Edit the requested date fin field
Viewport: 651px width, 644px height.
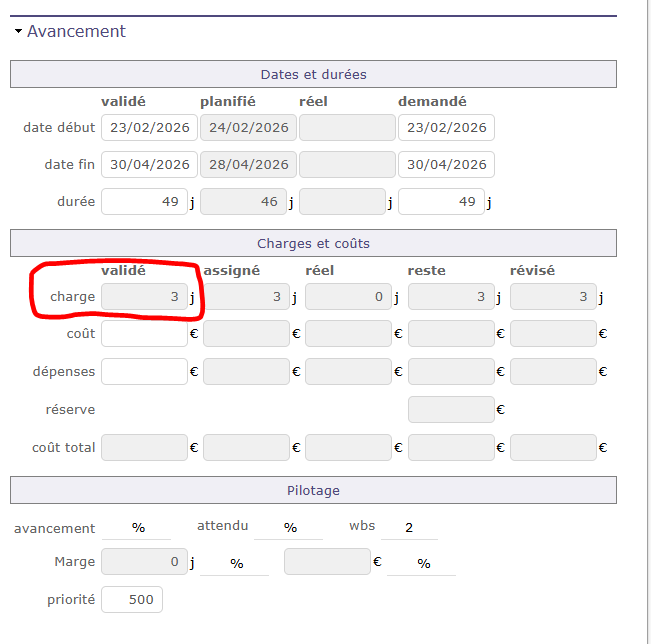[x=446, y=165]
